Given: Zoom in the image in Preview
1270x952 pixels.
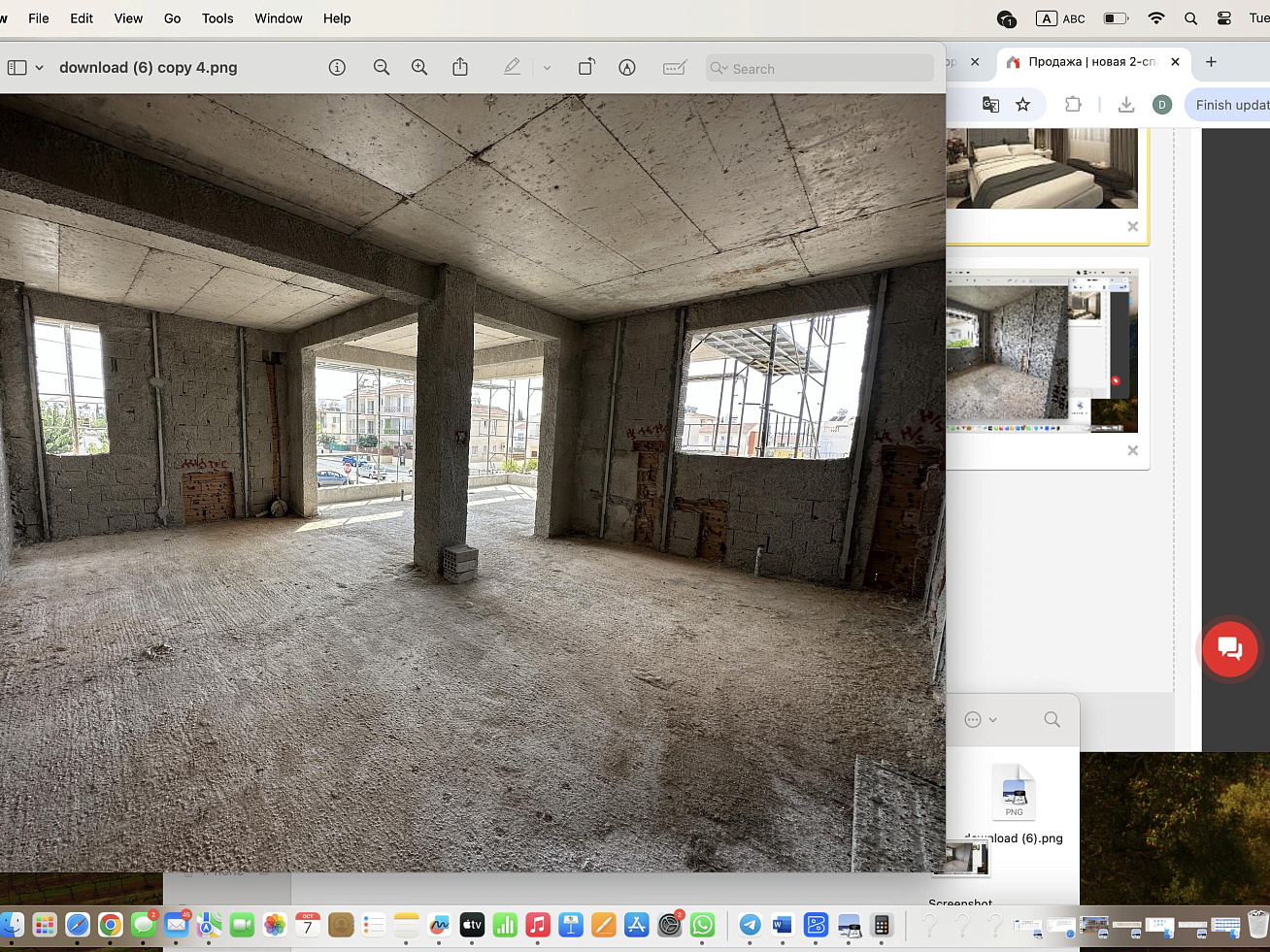Looking at the screenshot, I should (x=419, y=67).
